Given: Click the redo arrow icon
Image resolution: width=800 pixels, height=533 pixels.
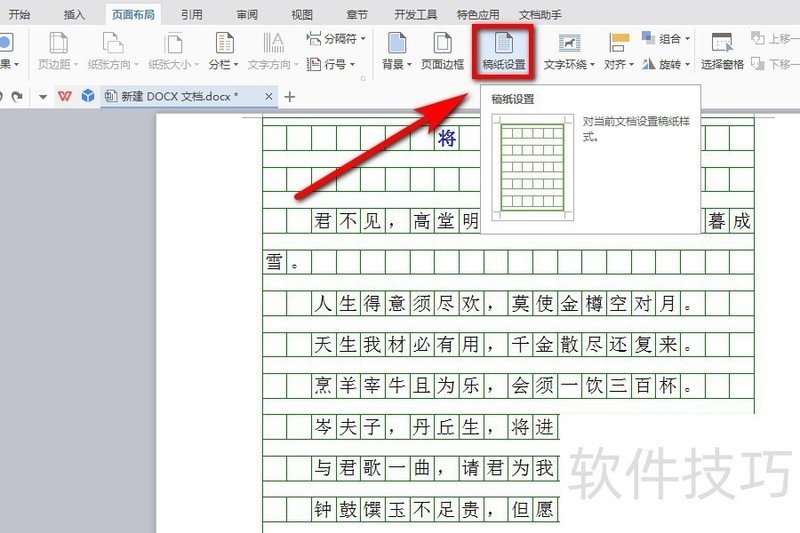Looking at the screenshot, I should tap(17, 96).
